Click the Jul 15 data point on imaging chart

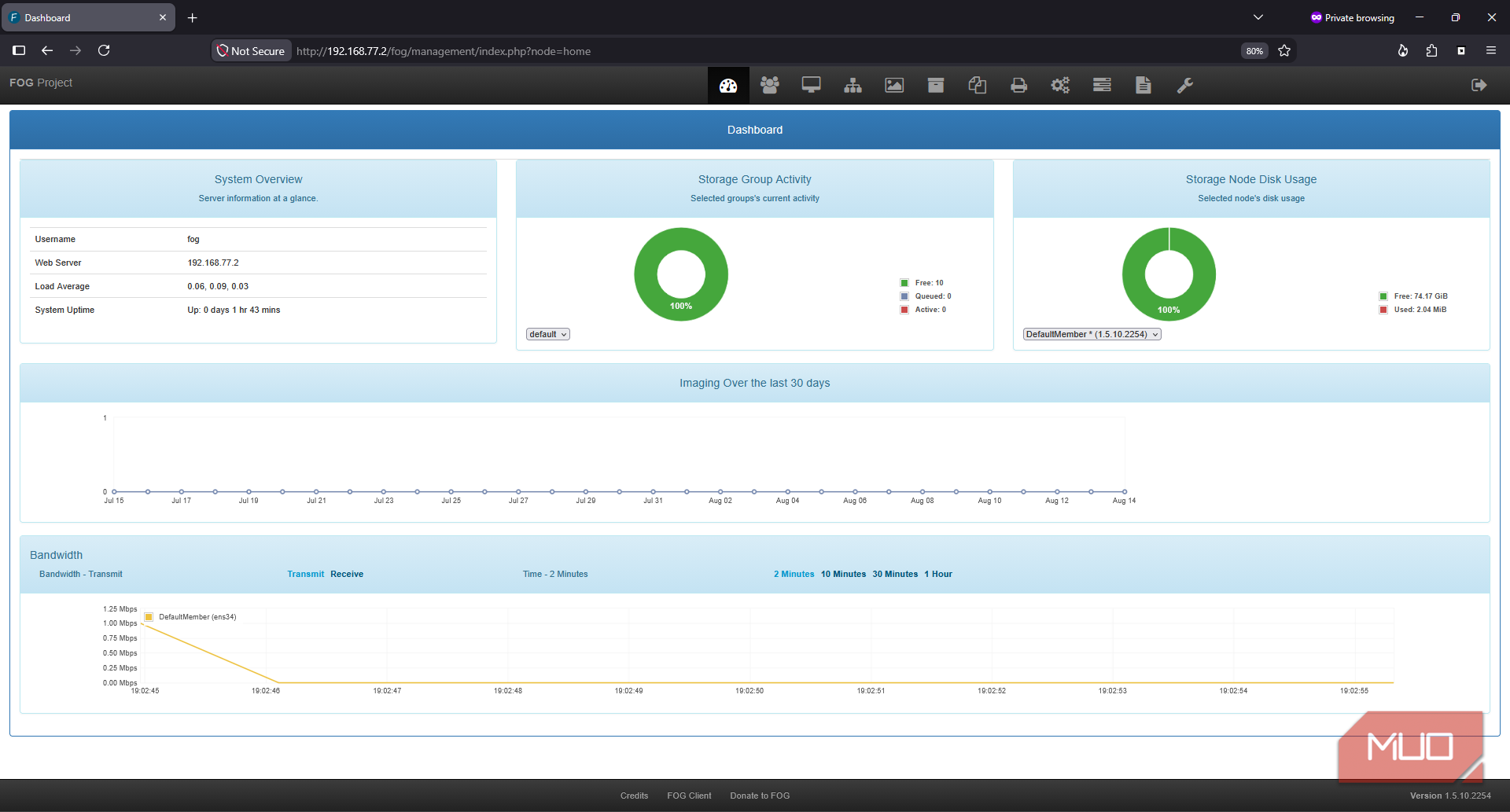tap(114, 491)
